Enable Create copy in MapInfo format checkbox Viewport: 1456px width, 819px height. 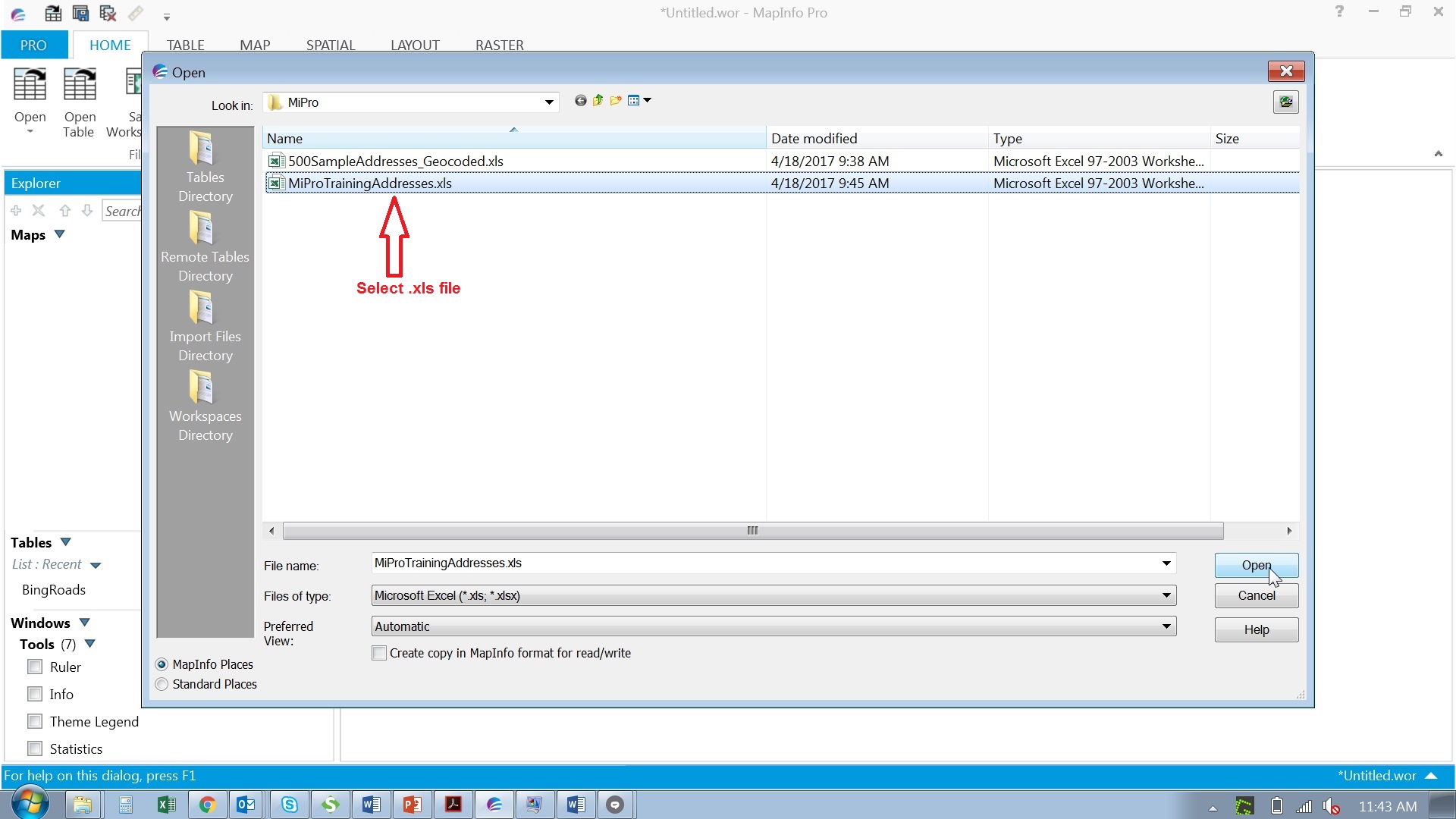click(x=379, y=654)
